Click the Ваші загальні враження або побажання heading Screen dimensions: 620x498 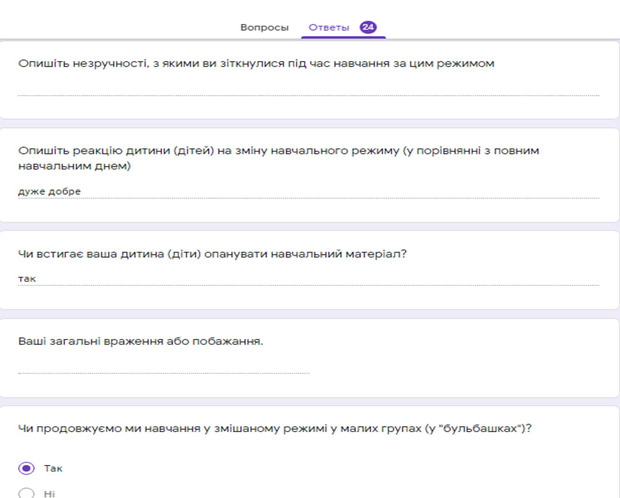(x=140, y=342)
